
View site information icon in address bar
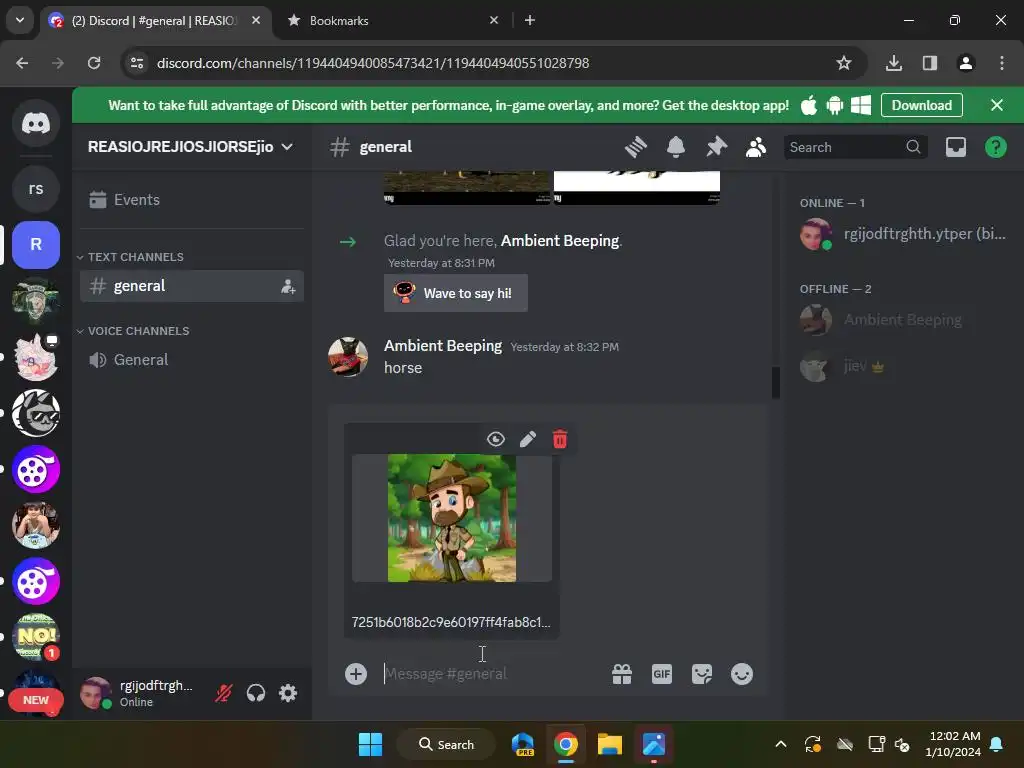click(137, 63)
